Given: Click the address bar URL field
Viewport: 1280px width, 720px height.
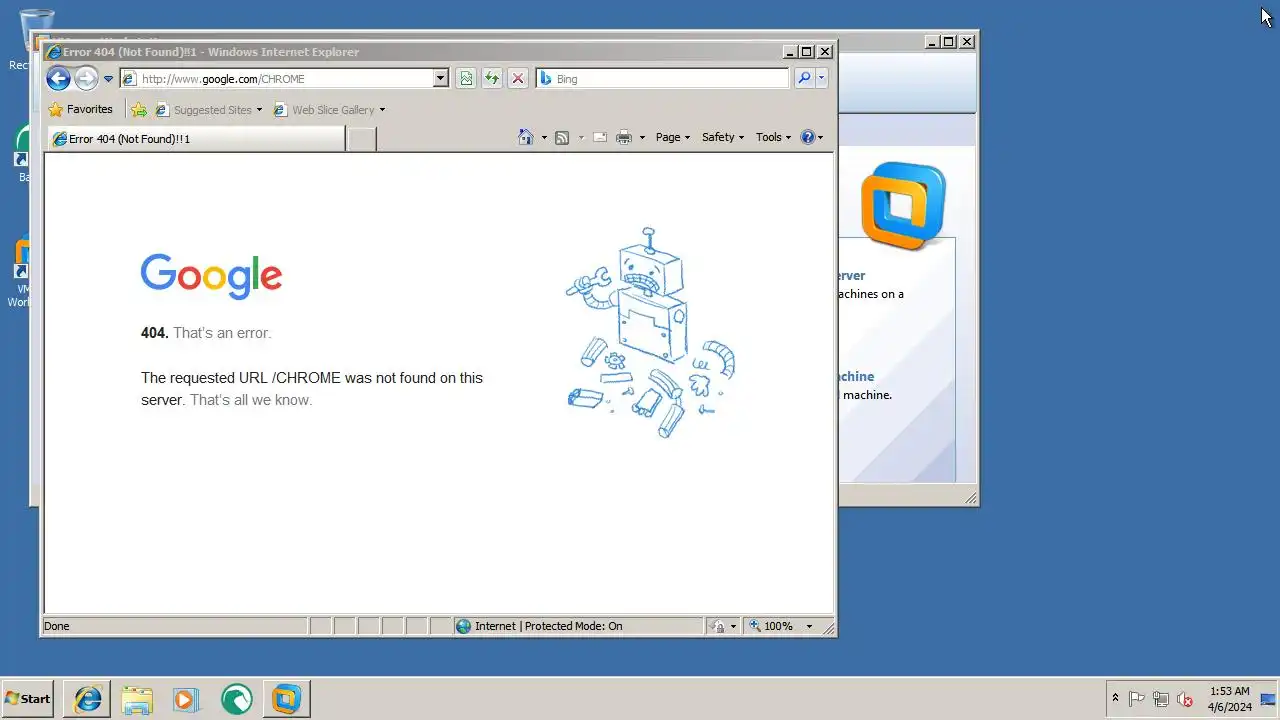Looking at the screenshot, I should coord(277,78).
